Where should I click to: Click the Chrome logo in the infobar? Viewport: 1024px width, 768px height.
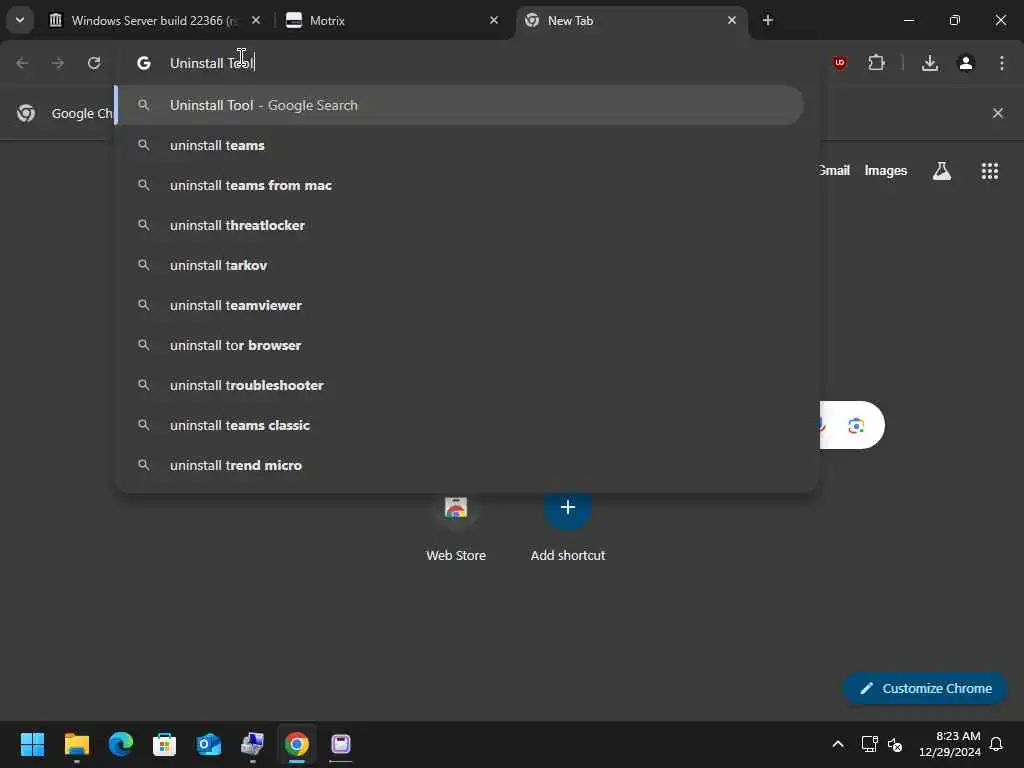(26, 113)
